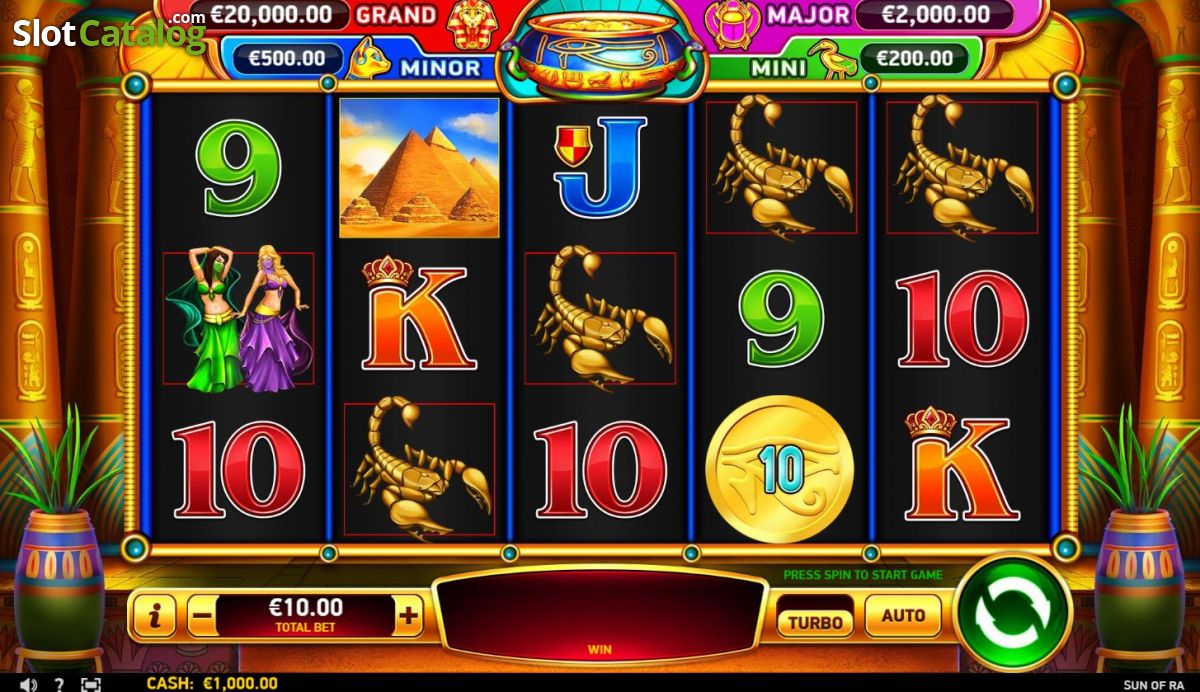Open the SlotCatalog.com logo link
The image size is (1200, 692).
(x=109, y=33)
